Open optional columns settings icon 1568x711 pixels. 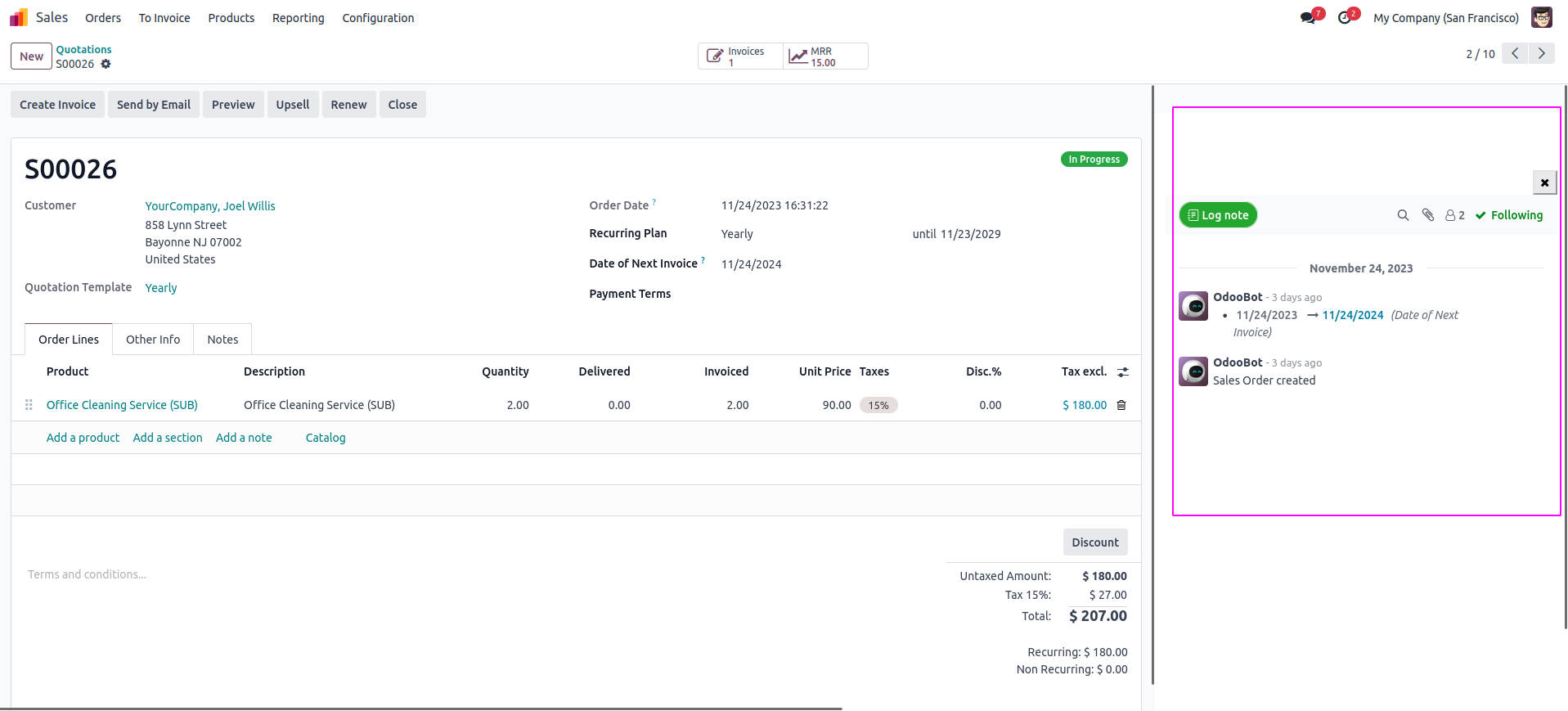pos(1123,371)
